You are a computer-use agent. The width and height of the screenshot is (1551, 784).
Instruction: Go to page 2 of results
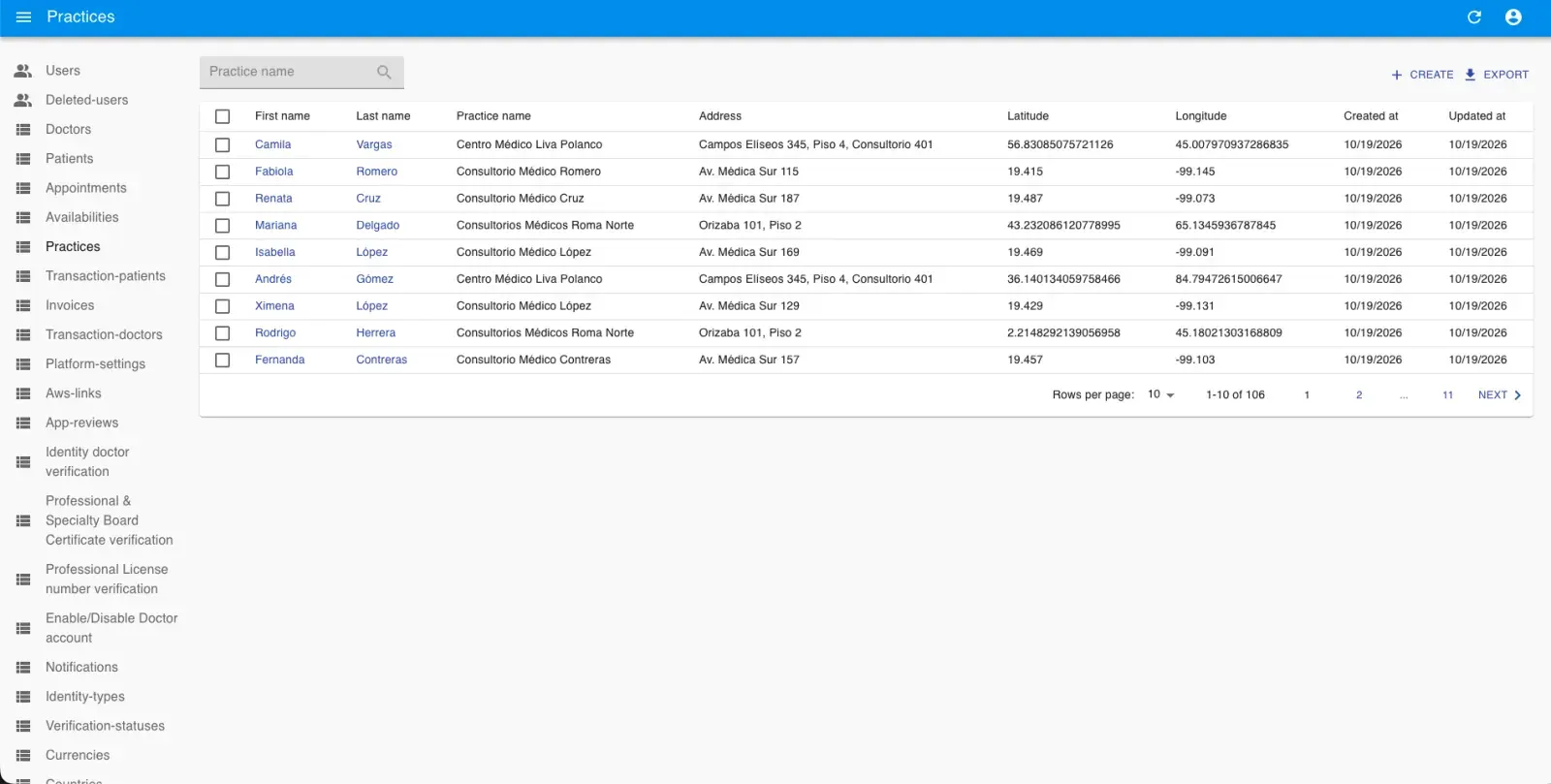click(x=1359, y=395)
